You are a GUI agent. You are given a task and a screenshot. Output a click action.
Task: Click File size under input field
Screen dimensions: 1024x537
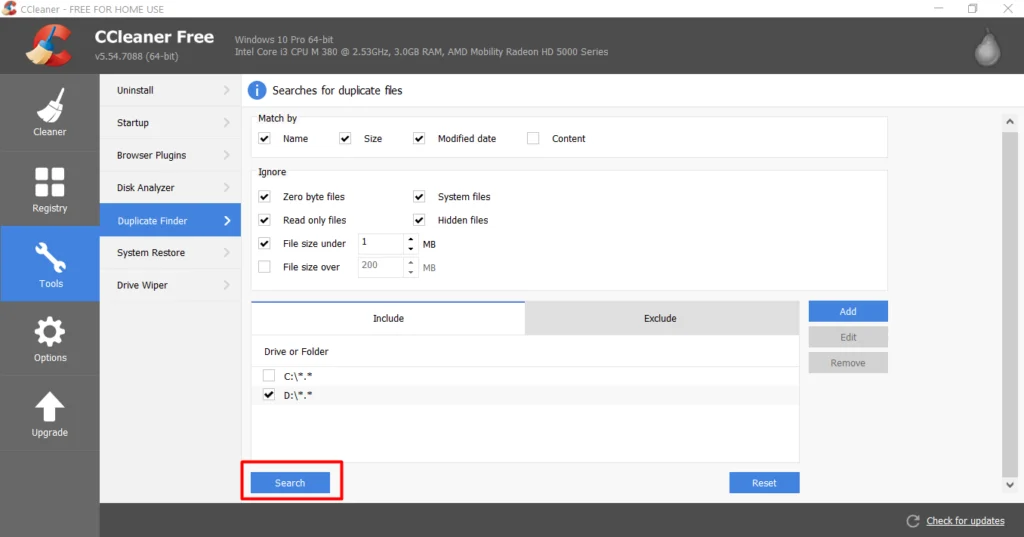pos(381,244)
